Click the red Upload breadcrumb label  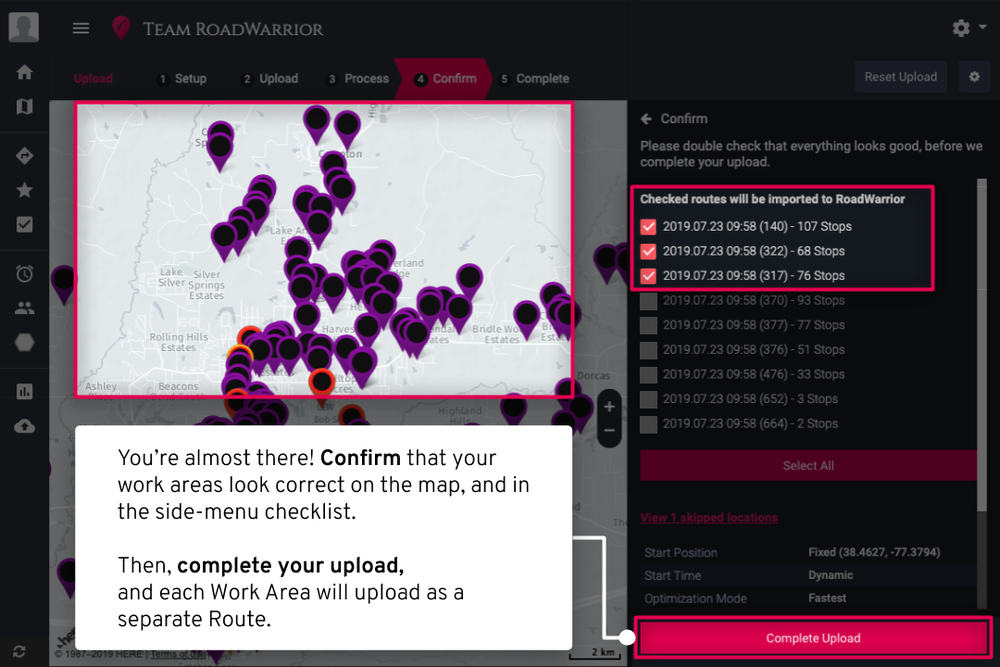tap(93, 78)
